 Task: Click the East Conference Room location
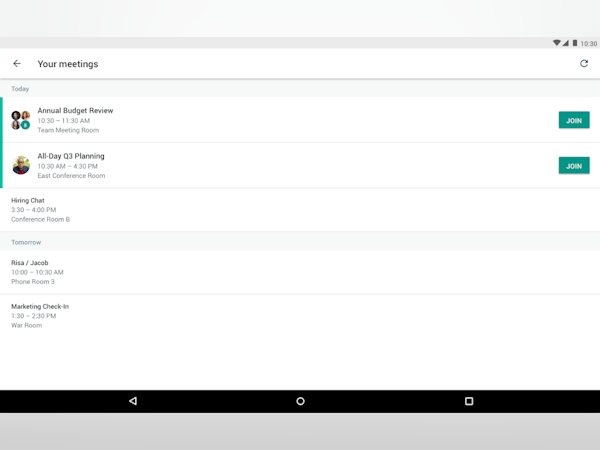click(x=71, y=176)
